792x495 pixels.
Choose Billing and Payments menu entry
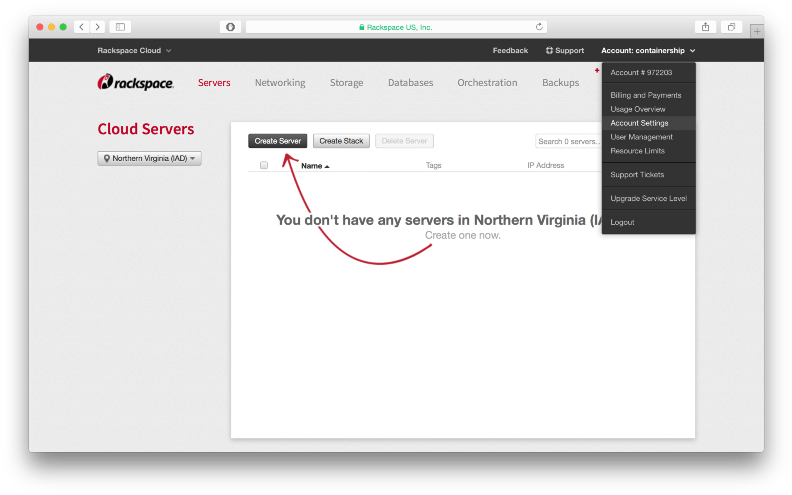point(645,95)
